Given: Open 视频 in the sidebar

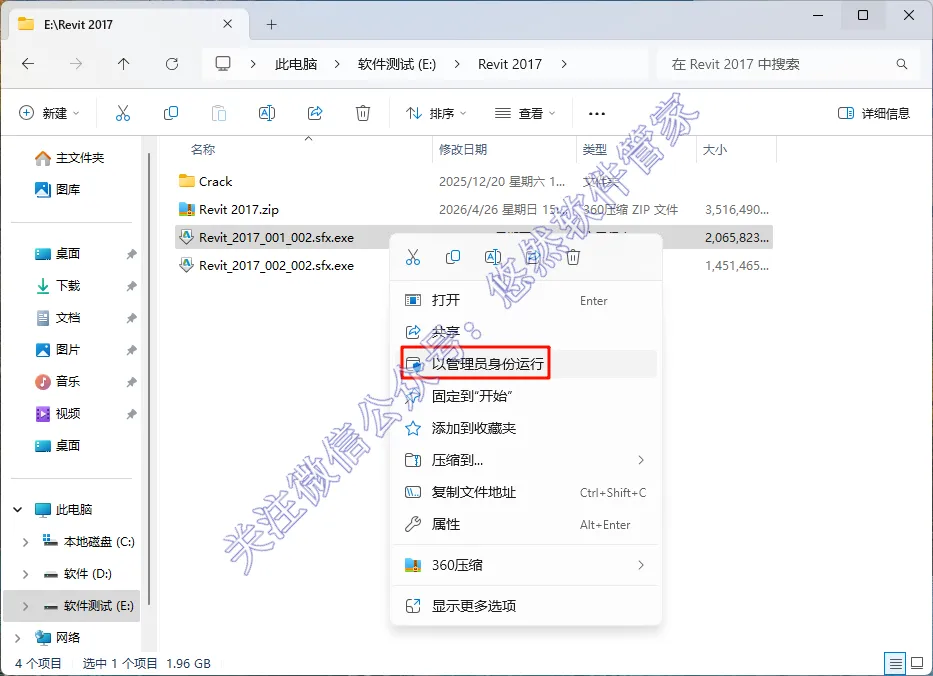Looking at the screenshot, I should tap(58, 414).
